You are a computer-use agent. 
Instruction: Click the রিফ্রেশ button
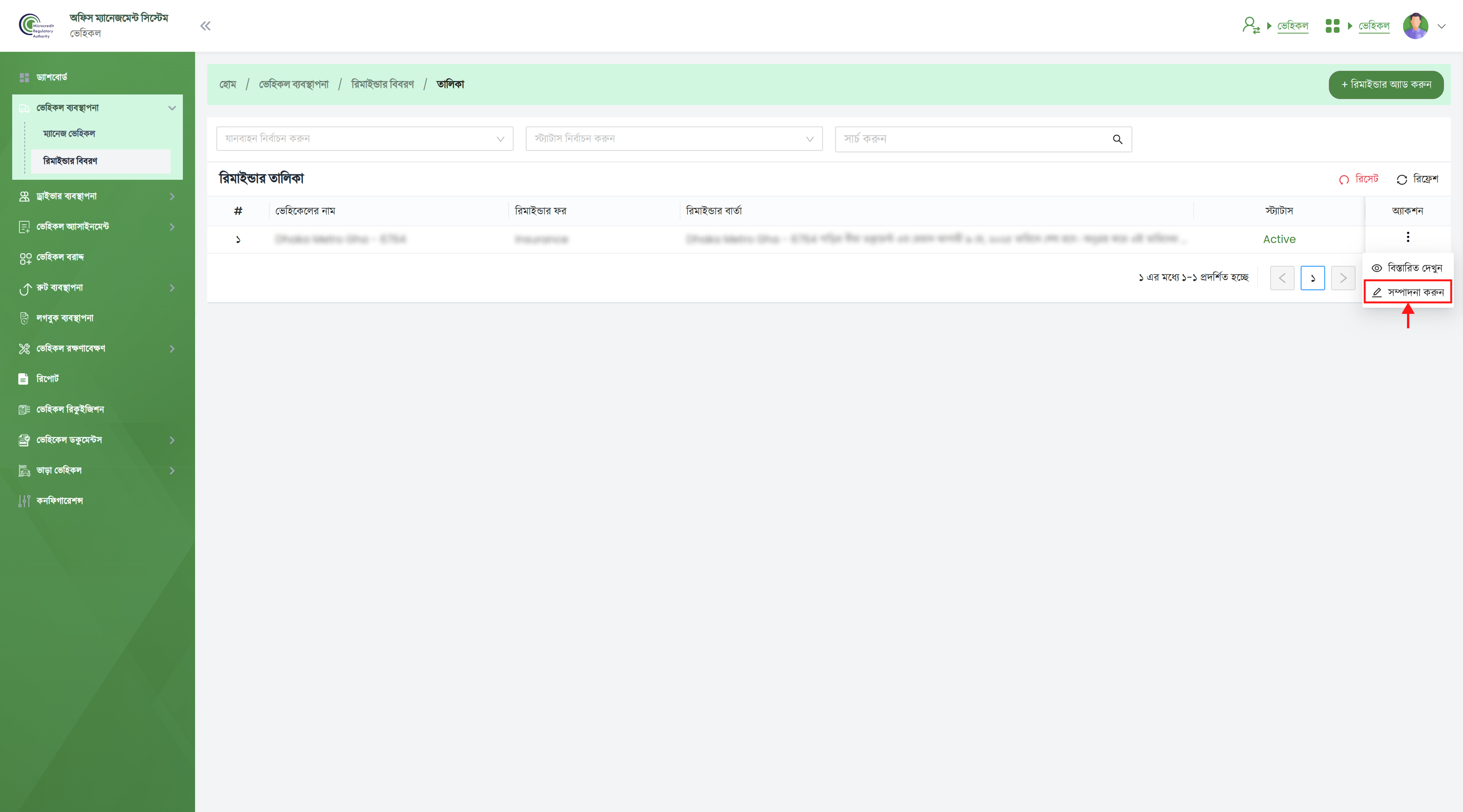pos(1417,179)
